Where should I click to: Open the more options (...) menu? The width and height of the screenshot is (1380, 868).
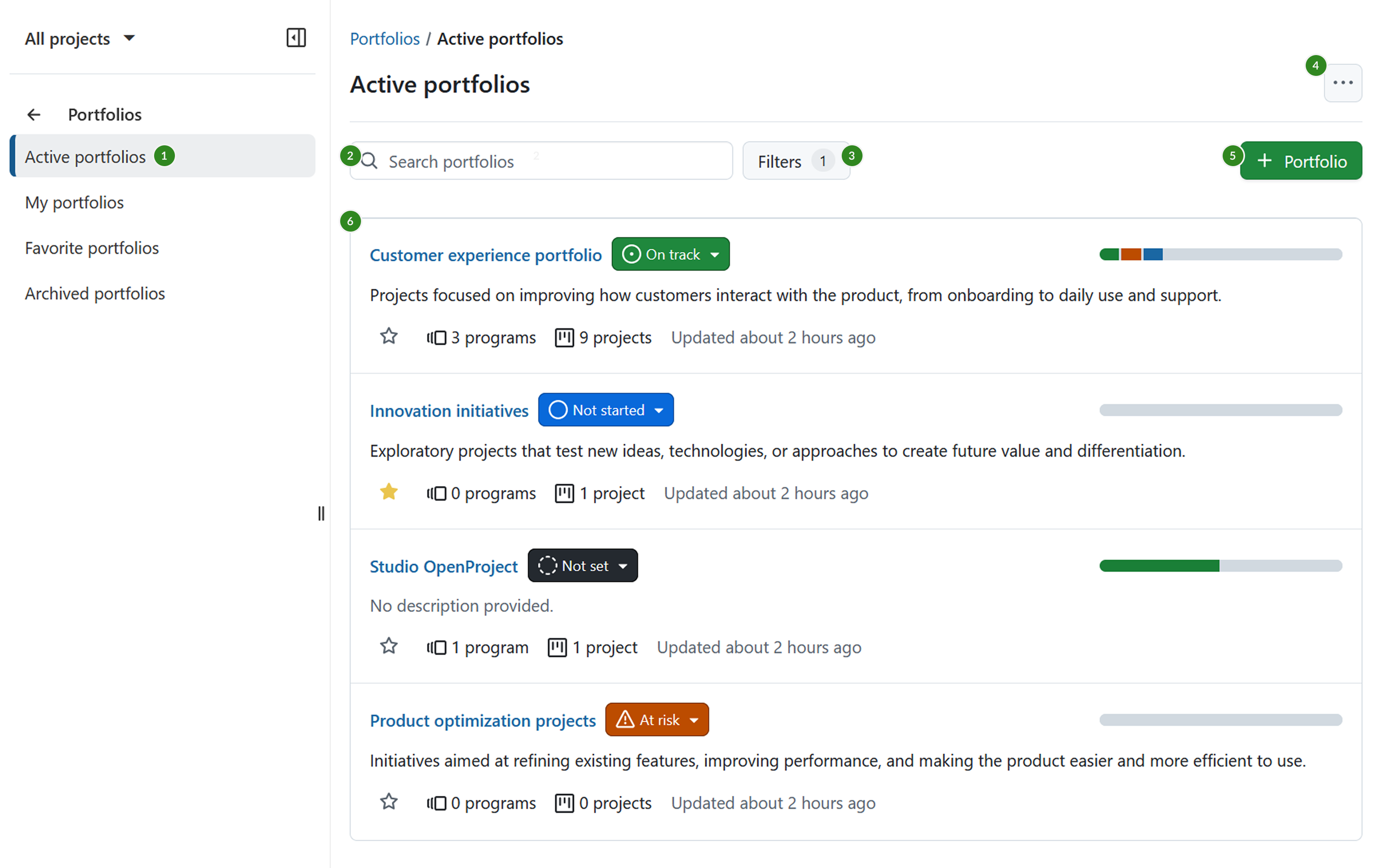pos(1343,83)
